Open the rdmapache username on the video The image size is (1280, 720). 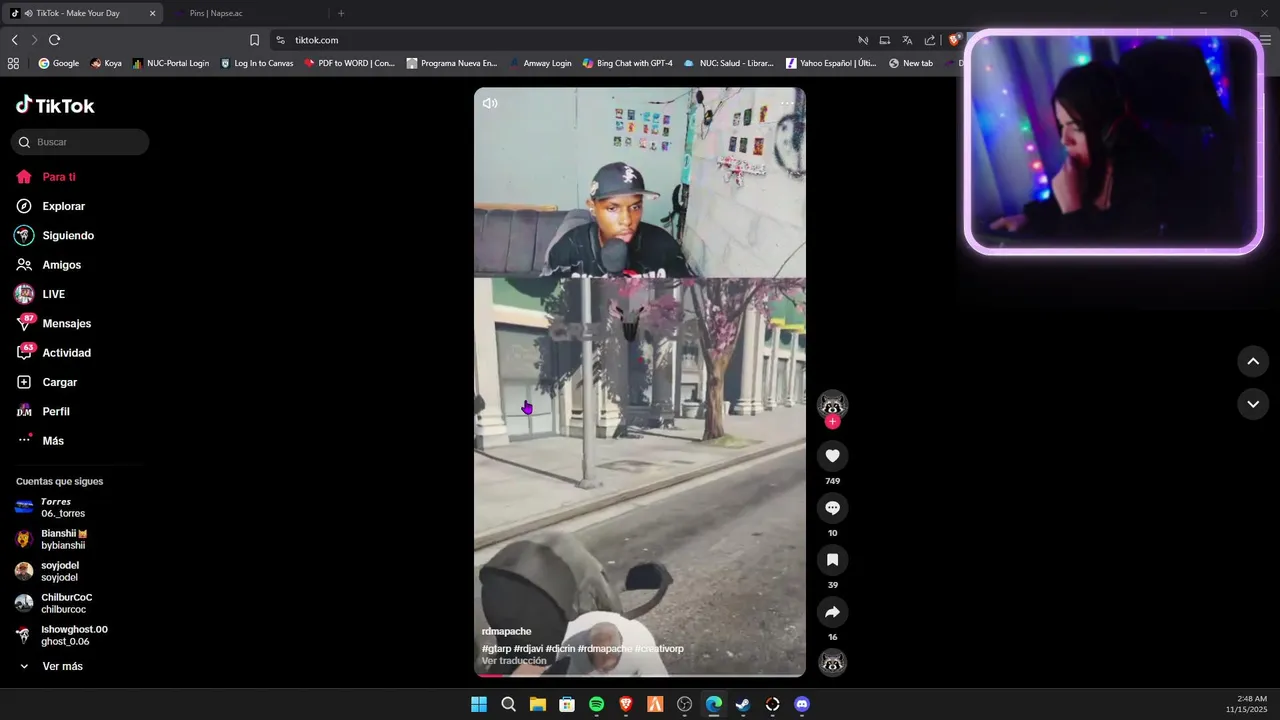[506, 631]
